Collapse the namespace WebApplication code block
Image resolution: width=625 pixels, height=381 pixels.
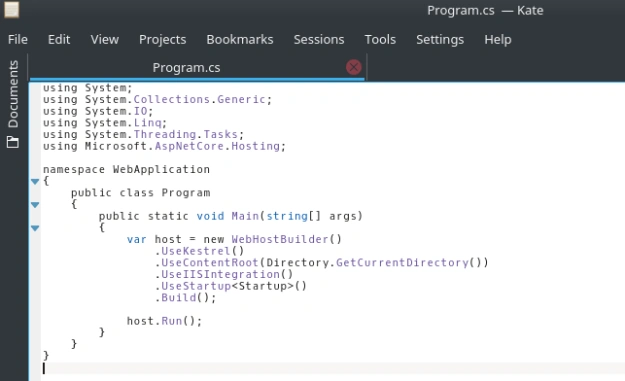[35, 181]
